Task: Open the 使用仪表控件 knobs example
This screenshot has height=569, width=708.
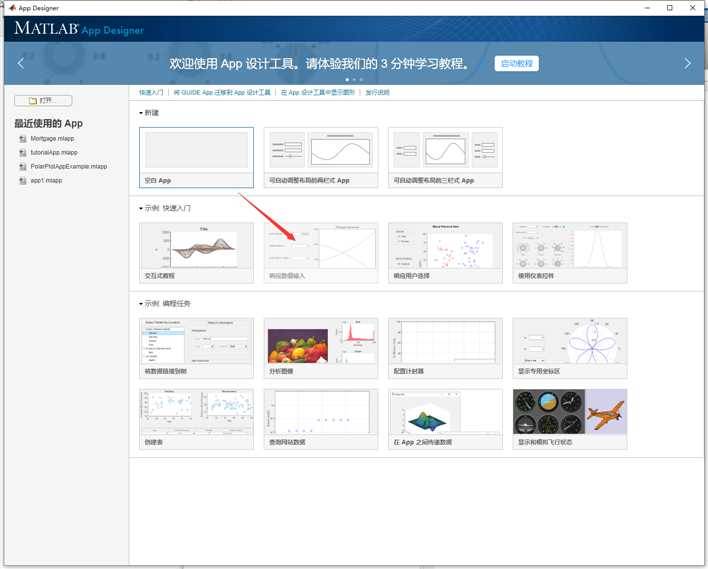Action: pyautogui.click(x=570, y=253)
